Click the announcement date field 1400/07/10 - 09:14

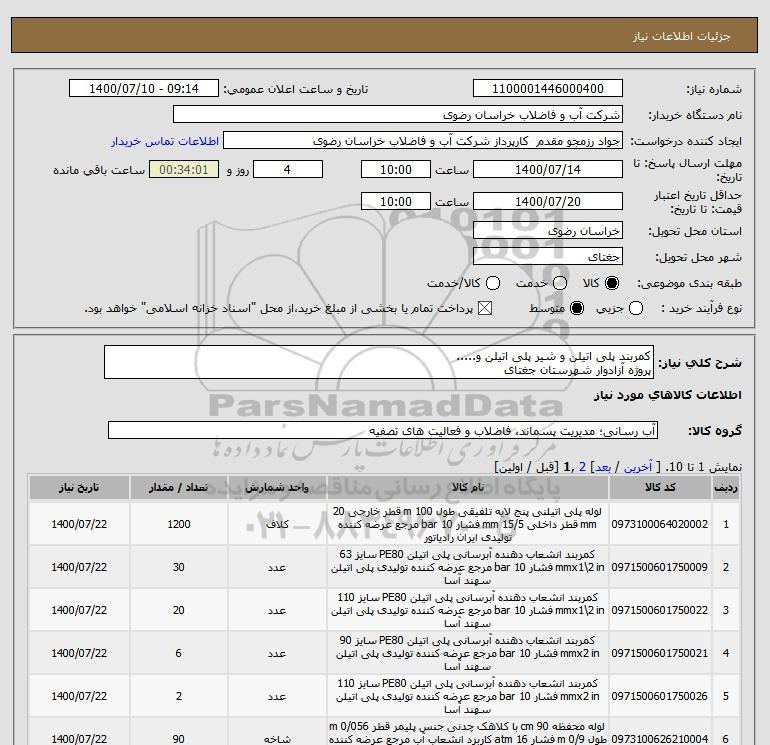click(143, 88)
